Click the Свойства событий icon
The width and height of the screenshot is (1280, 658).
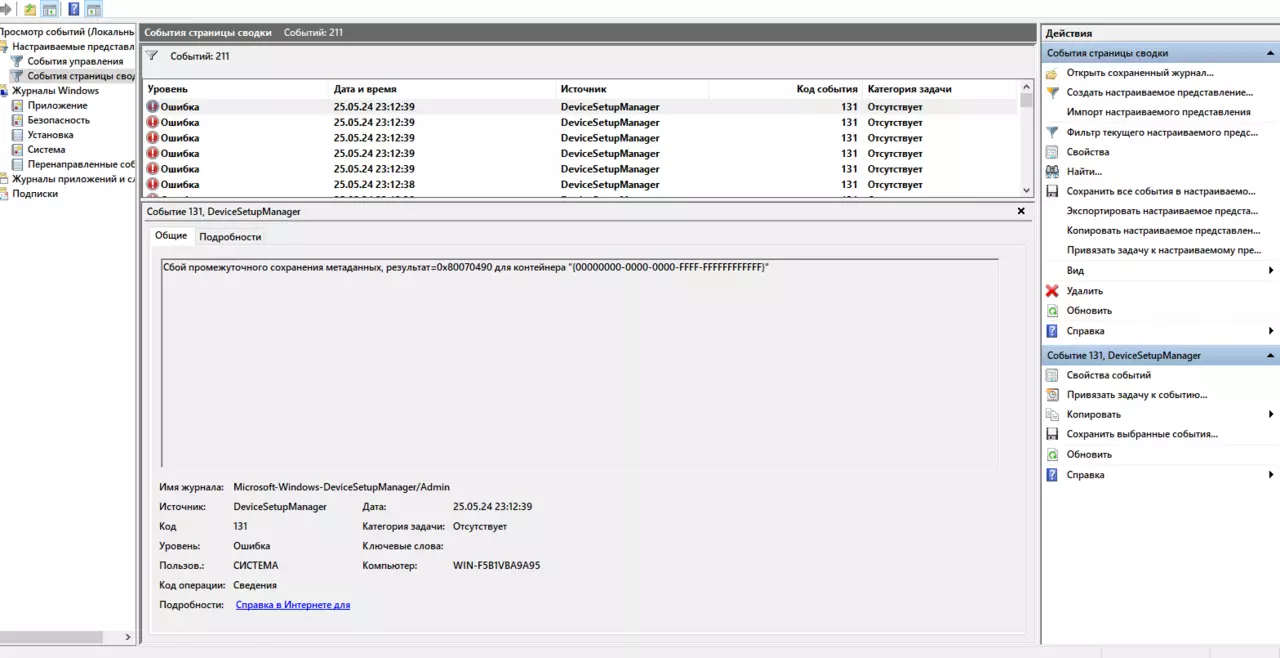pyautogui.click(x=1052, y=375)
